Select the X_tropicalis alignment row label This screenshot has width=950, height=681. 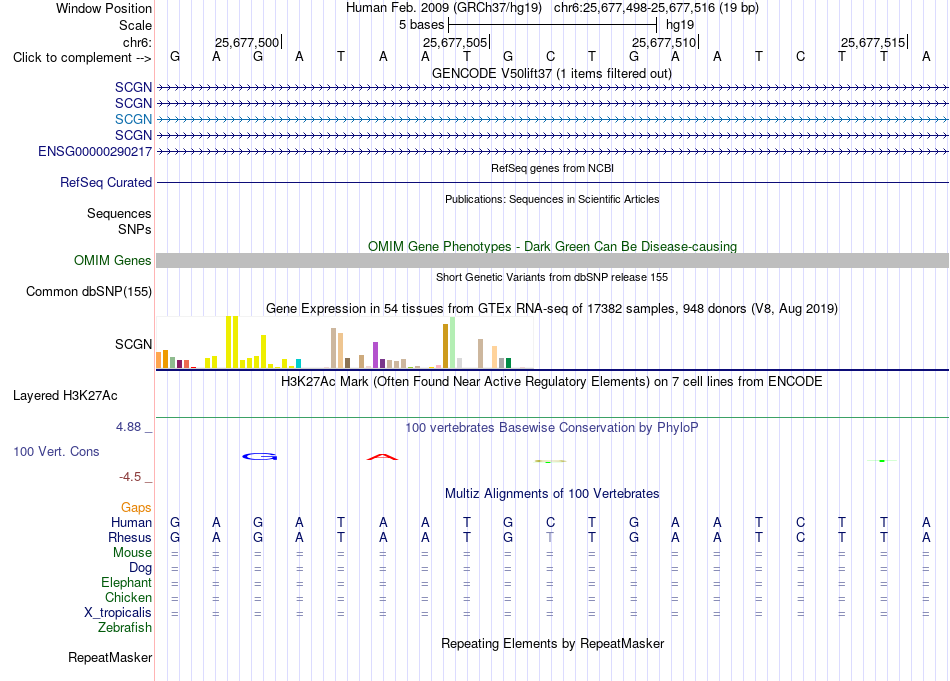[x=118, y=613]
